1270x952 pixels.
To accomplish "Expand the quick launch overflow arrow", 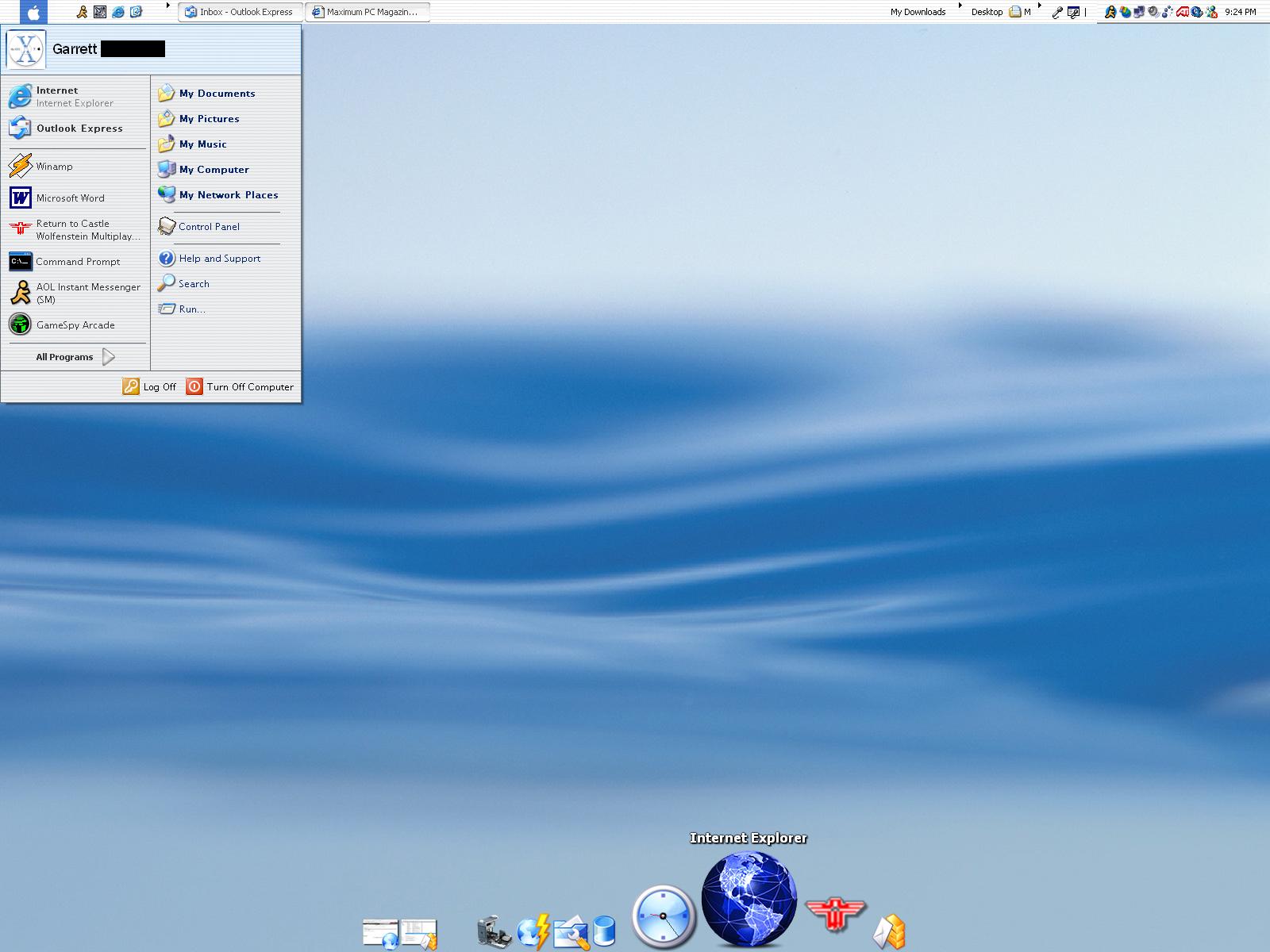I will (167, 6).
